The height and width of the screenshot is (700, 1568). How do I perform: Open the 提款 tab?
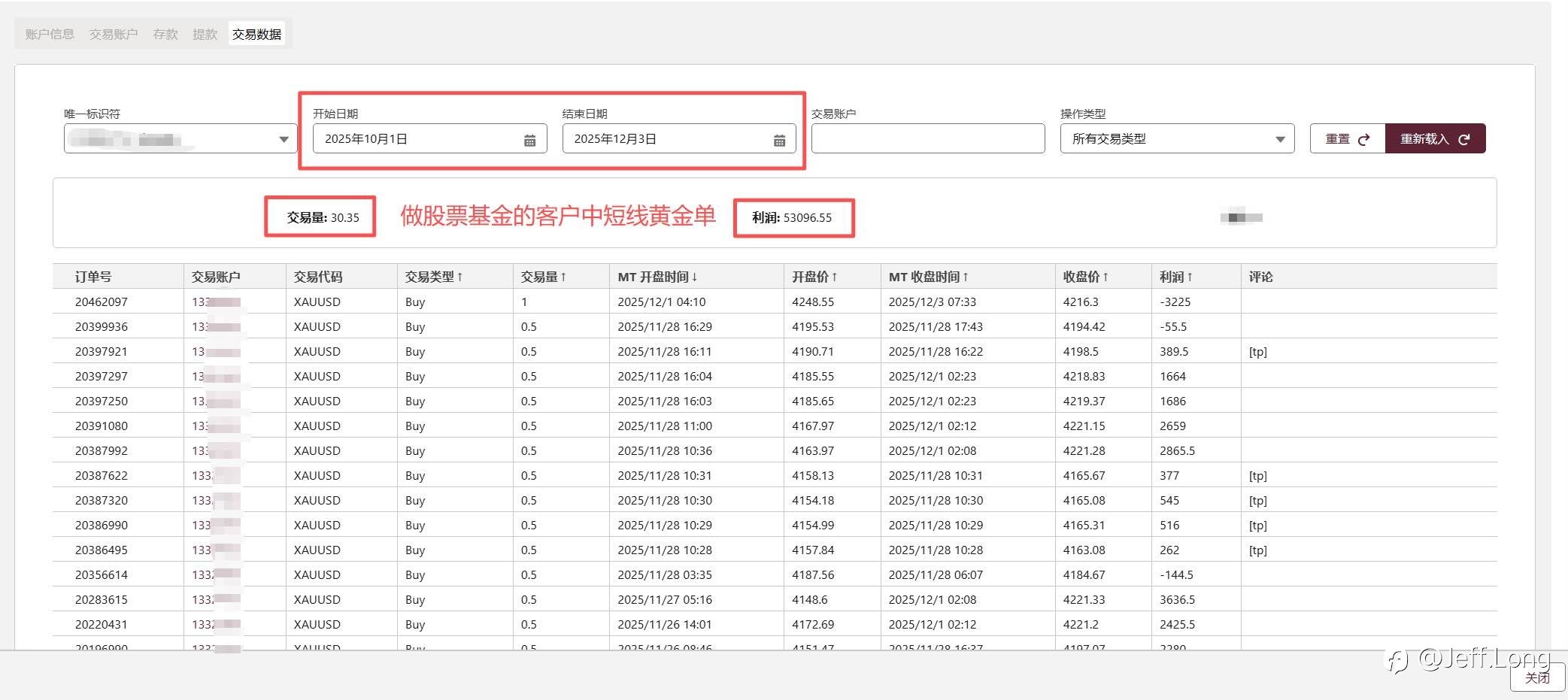click(205, 34)
